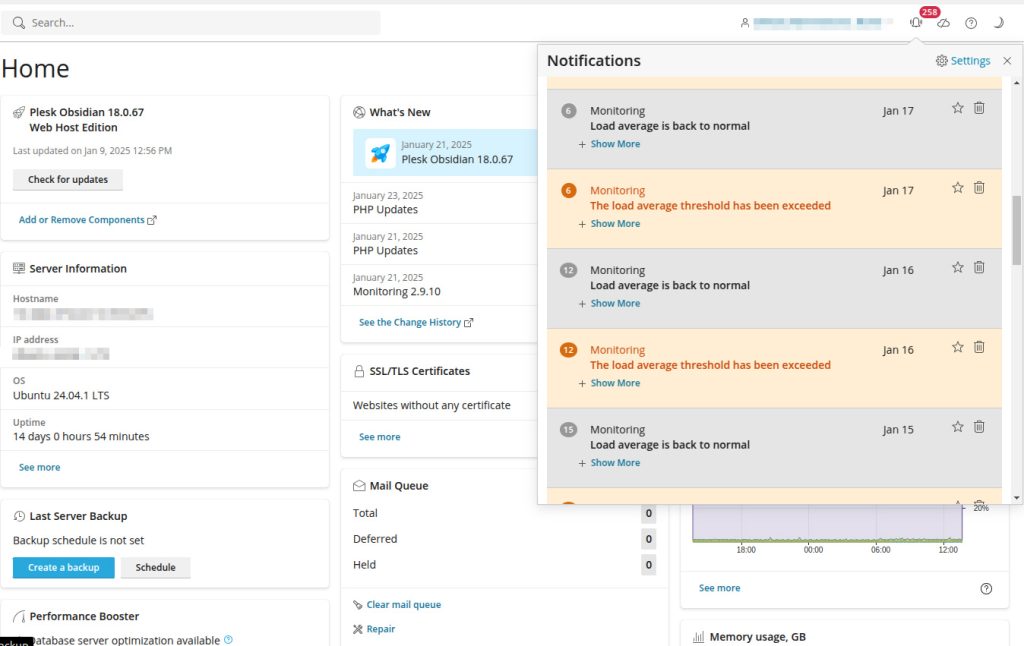Click See more under SSL/TLS Certificates
1024x646 pixels.
point(379,437)
